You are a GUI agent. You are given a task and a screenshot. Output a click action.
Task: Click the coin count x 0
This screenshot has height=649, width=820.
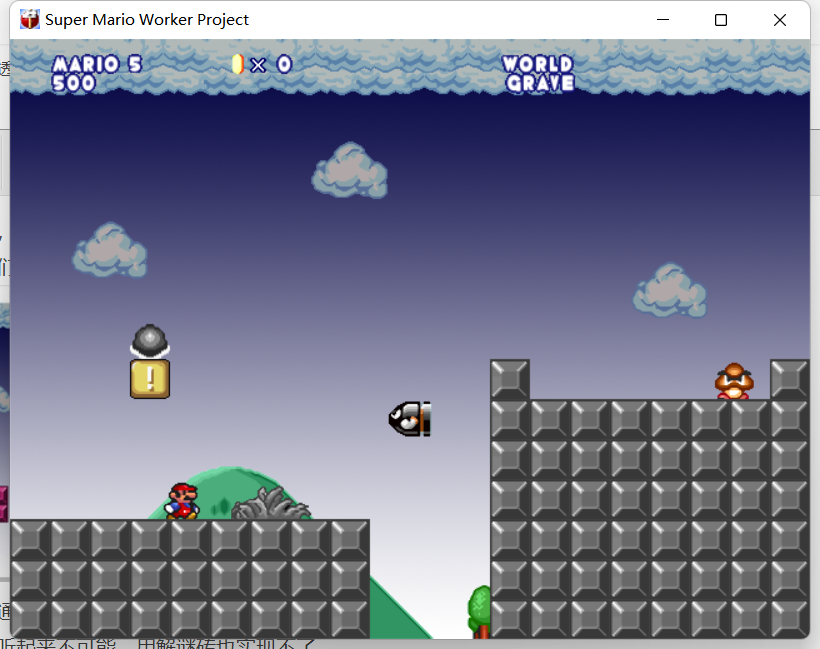271,65
